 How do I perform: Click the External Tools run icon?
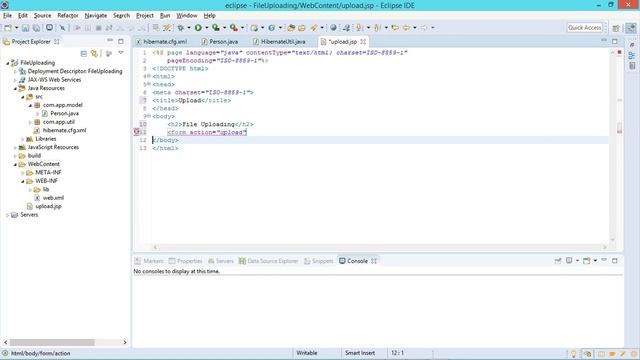tap(234, 28)
